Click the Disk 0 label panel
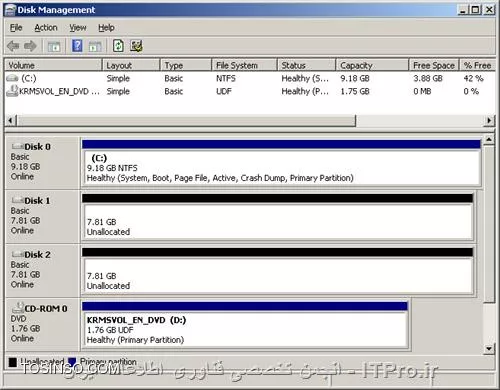The image size is (500, 390). coord(43,162)
